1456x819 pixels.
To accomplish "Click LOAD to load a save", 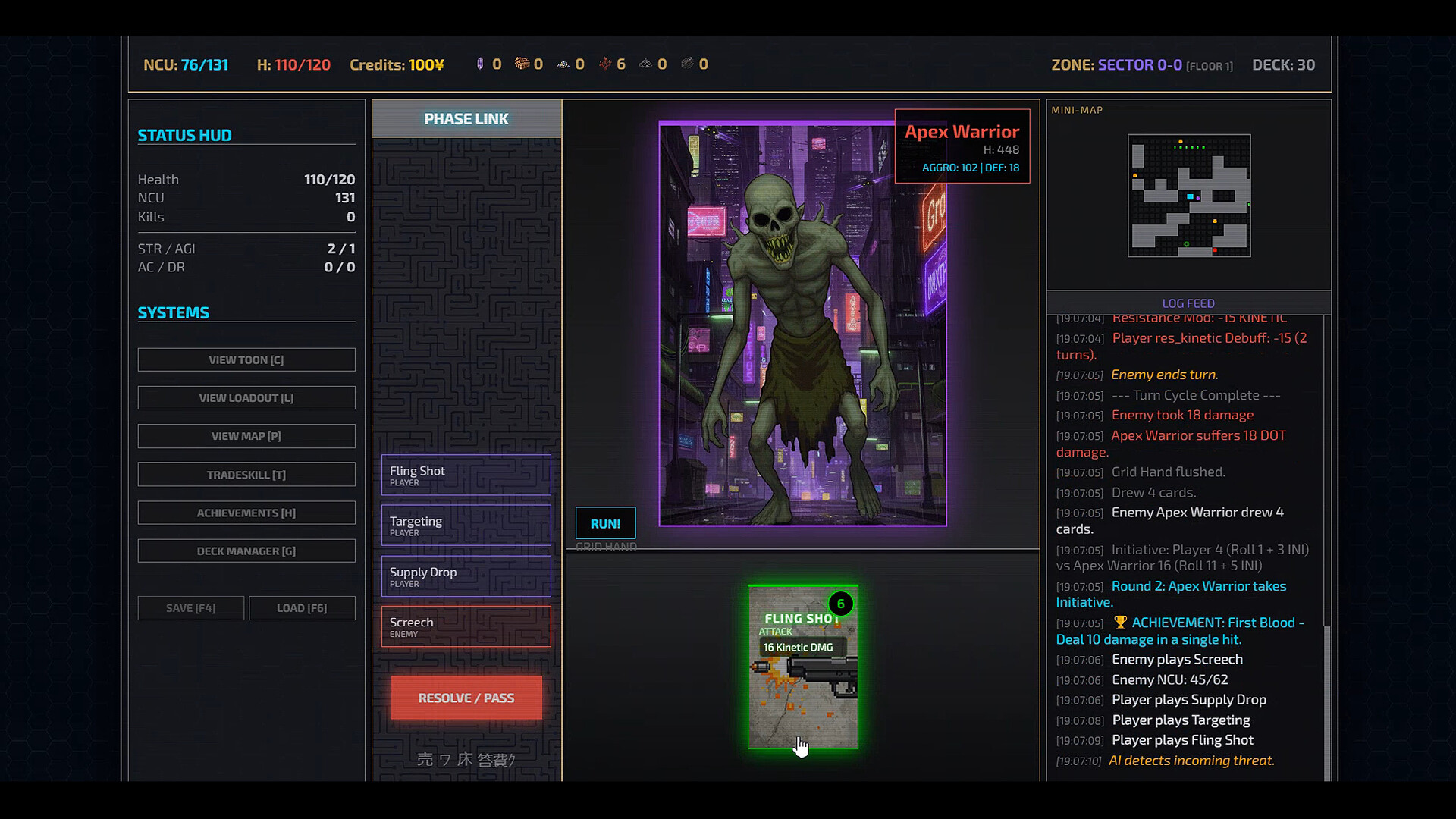I will click(302, 607).
